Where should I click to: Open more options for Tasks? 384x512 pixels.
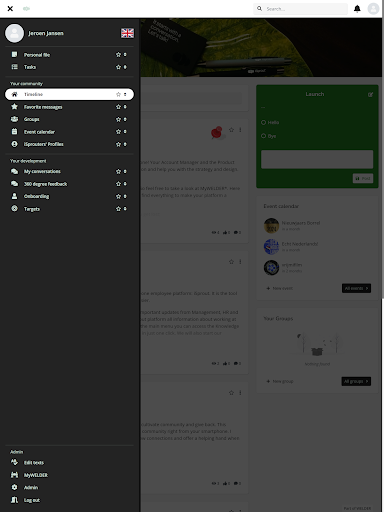pyautogui.click(x=125, y=67)
